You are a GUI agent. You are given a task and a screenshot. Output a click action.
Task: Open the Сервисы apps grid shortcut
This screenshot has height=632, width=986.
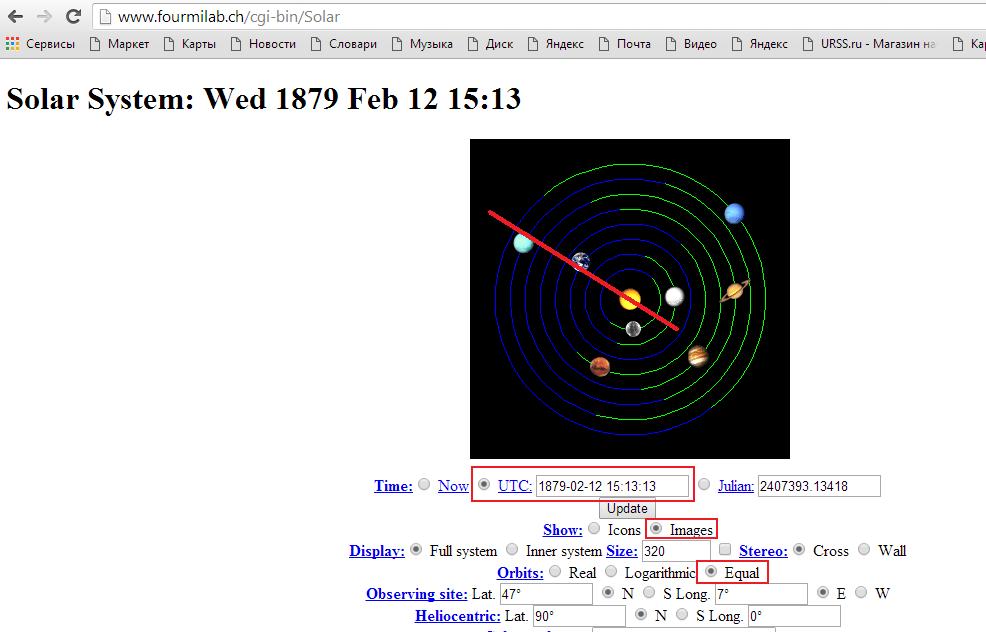pos(40,44)
